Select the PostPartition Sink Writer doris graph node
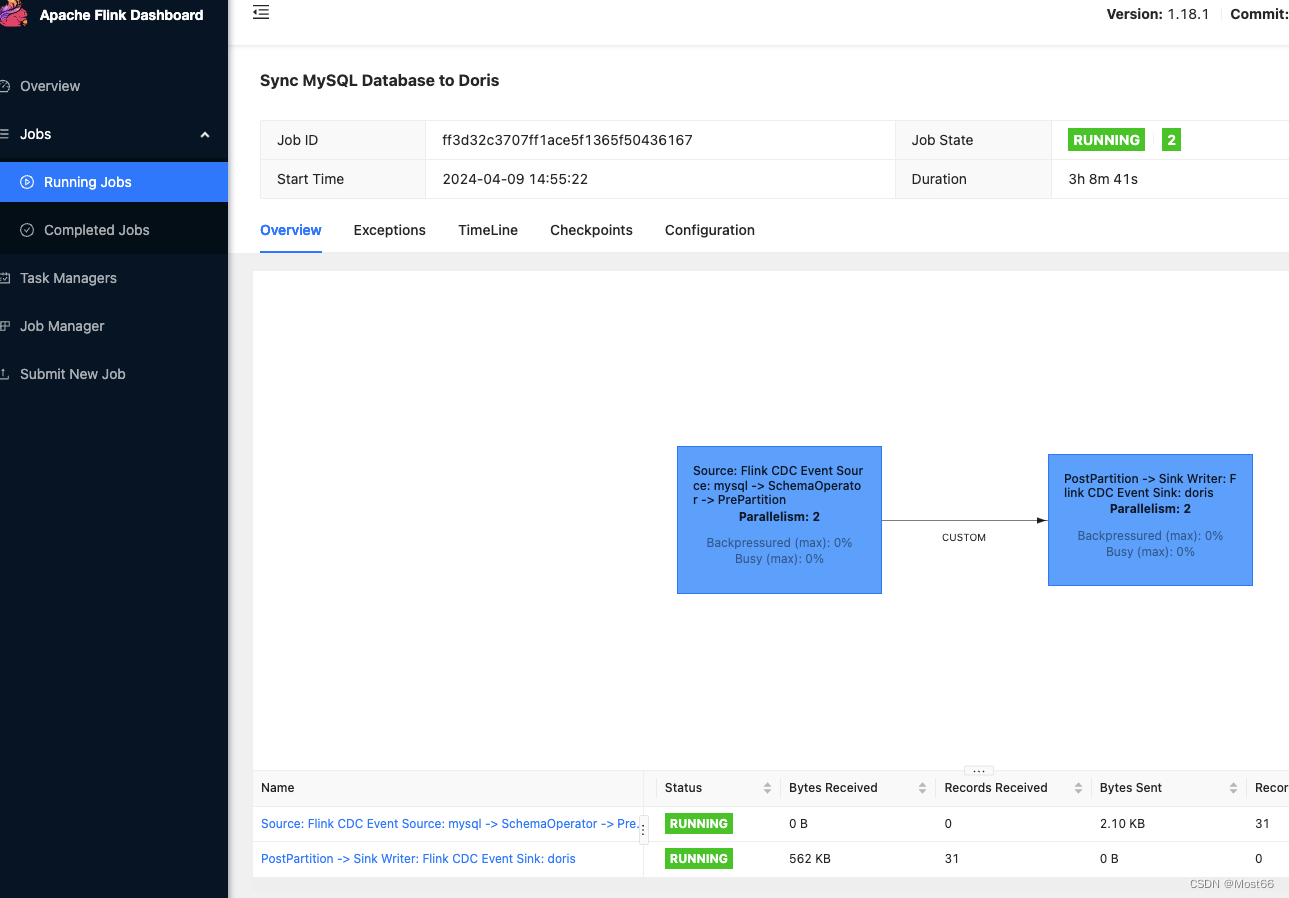Viewport: 1289px width, 898px height. pos(1150,520)
